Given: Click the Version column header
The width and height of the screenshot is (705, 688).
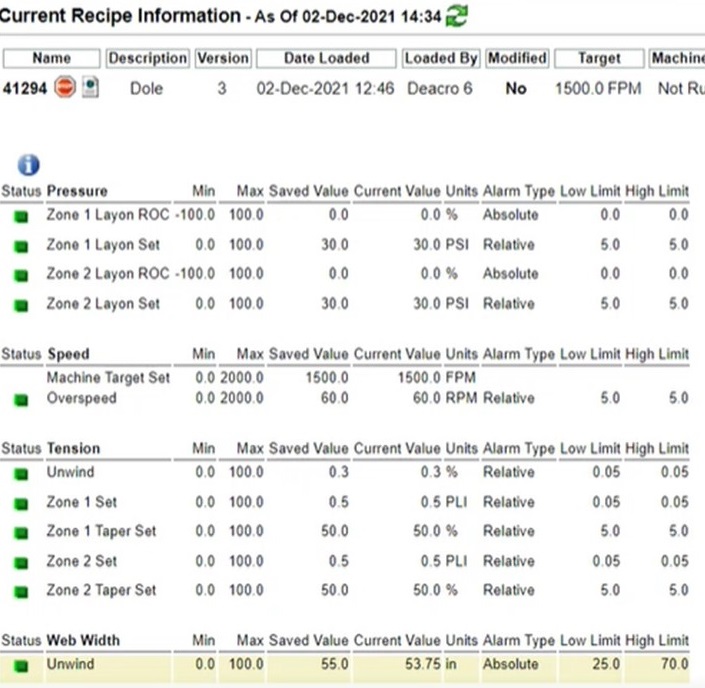Looking at the screenshot, I should click(x=223, y=58).
